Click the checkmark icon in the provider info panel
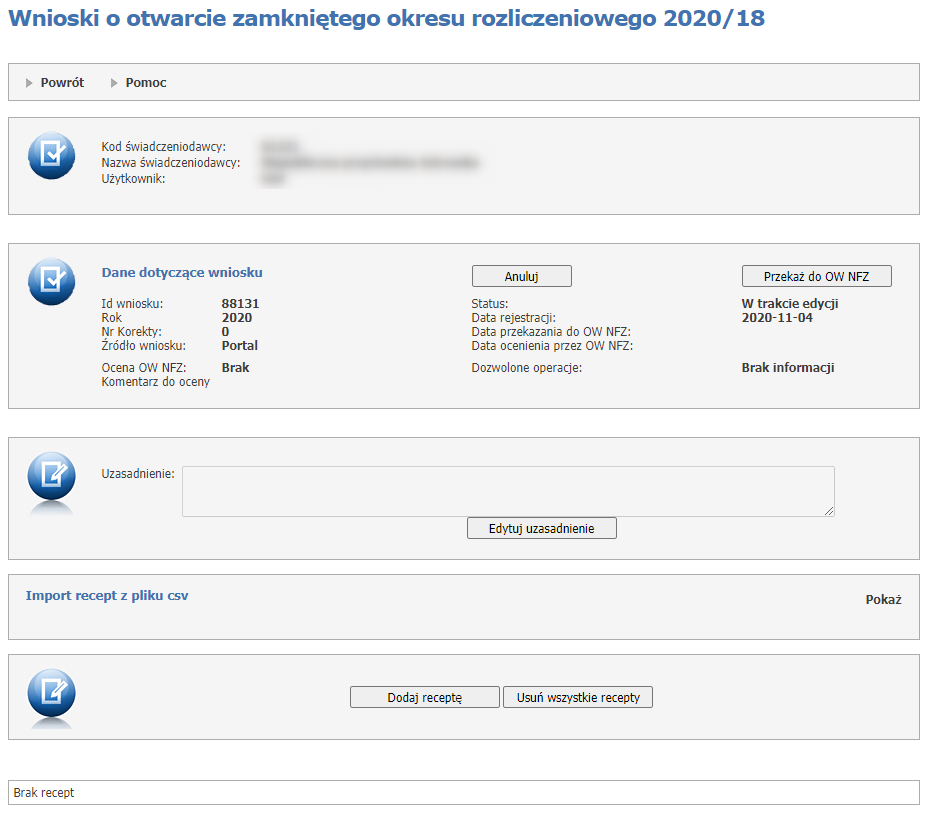The height and width of the screenshot is (813, 927). click(x=51, y=156)
